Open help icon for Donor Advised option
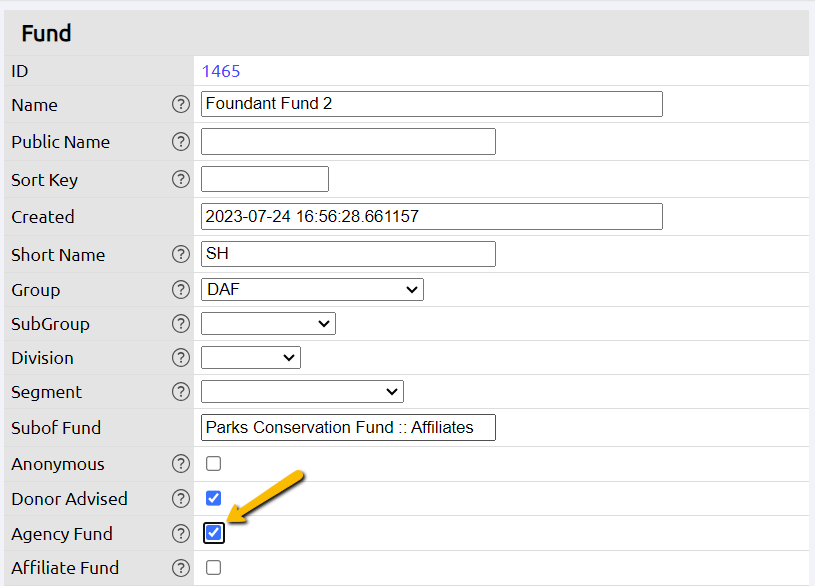Viewport: 815px width, 586px height. tap(181, 498)
